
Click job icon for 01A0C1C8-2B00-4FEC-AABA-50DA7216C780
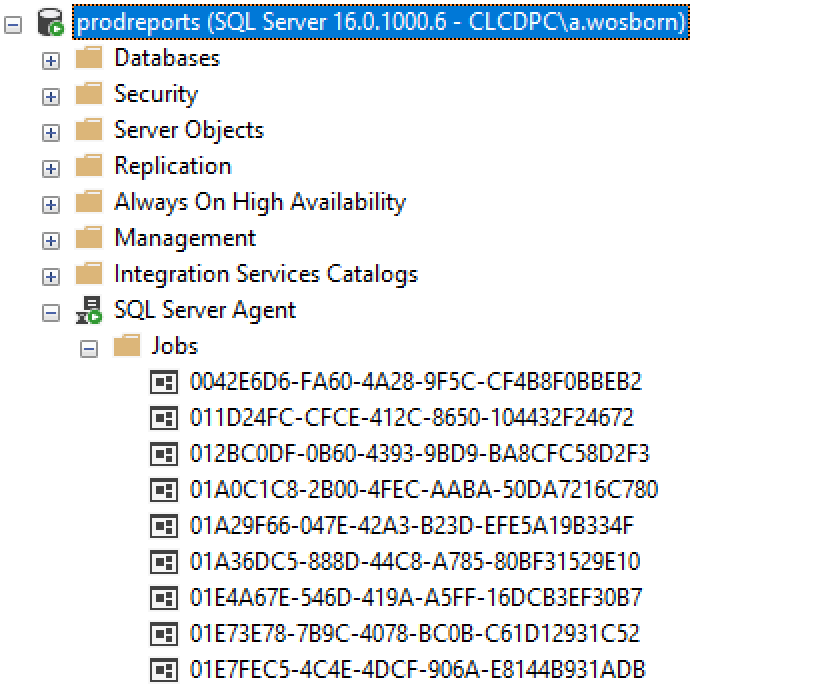coord(163,490)
